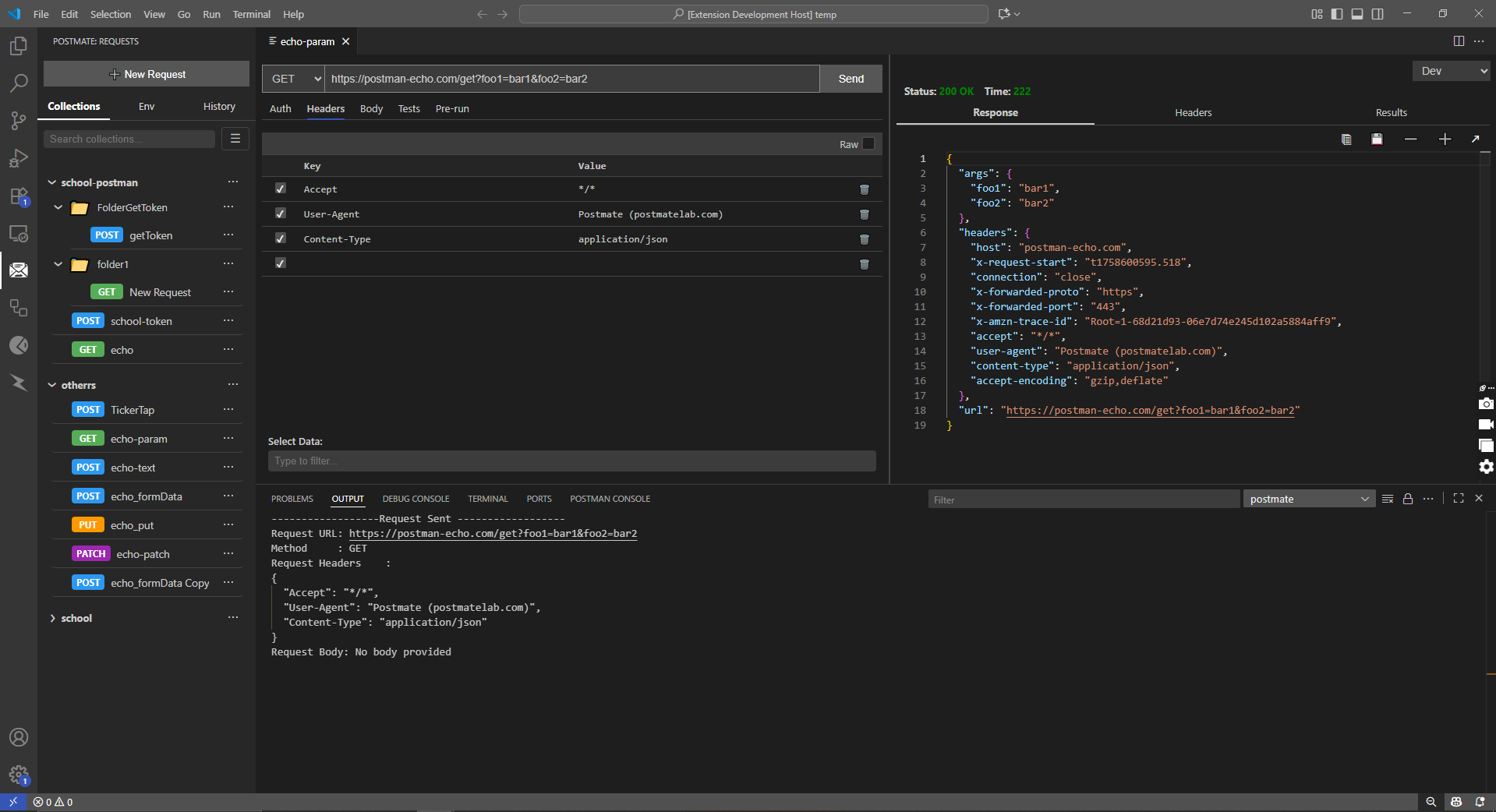Image resolution: width=1496 pixels, height=812 pixels.
Task: Save the response using the floppy disk icon
Action: [x=1377, y=139]
